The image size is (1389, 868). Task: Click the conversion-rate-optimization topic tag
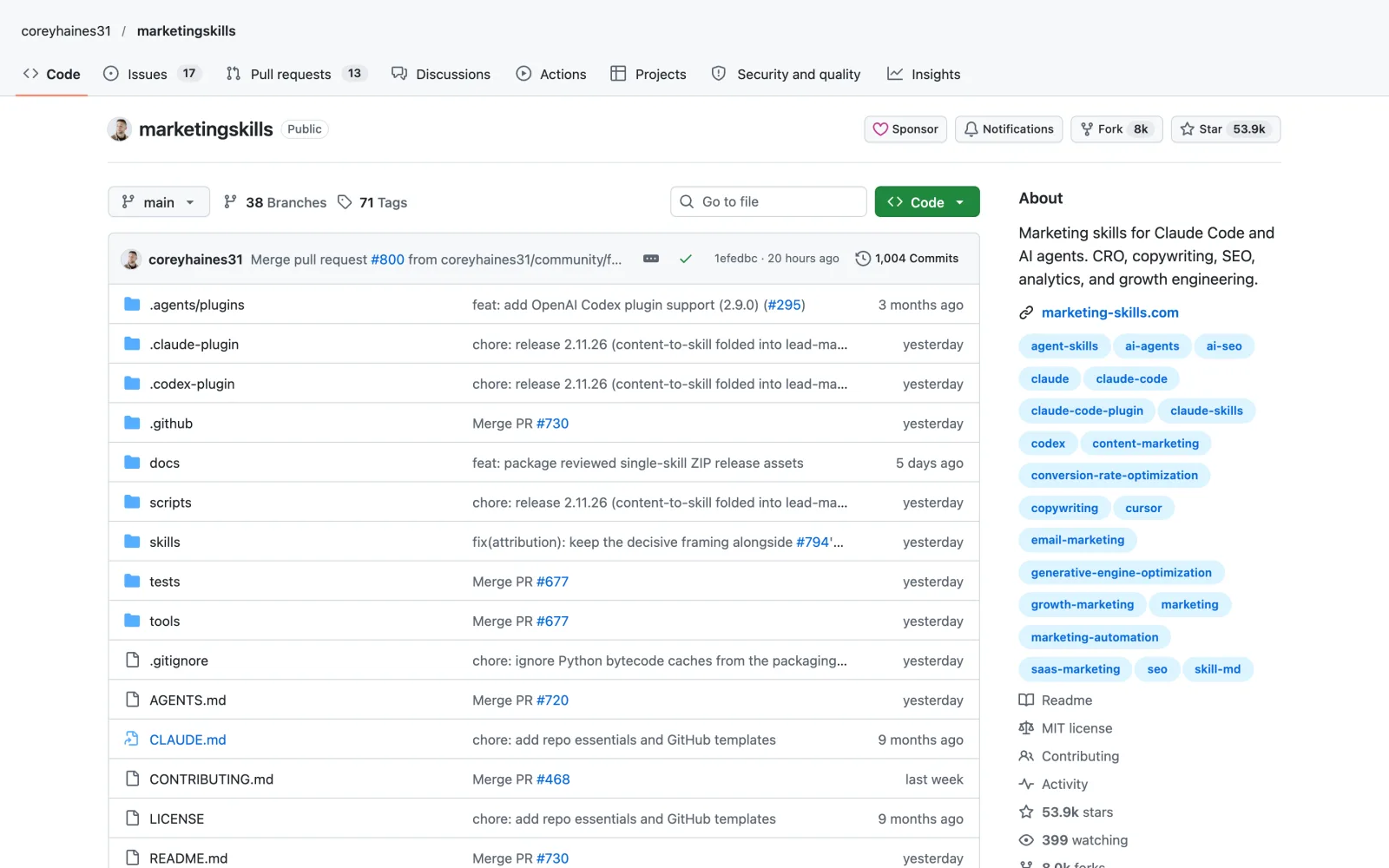[x=1114, y=476]
